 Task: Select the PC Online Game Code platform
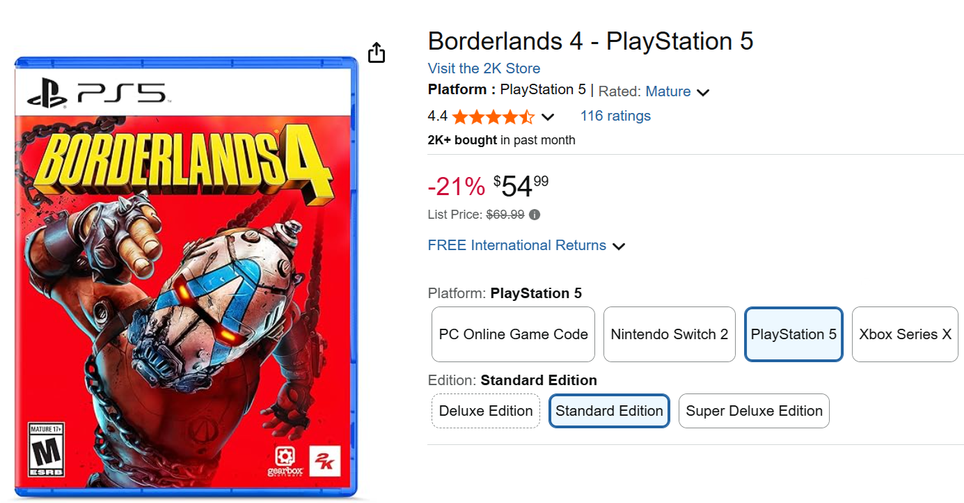[x=514, y=334]
